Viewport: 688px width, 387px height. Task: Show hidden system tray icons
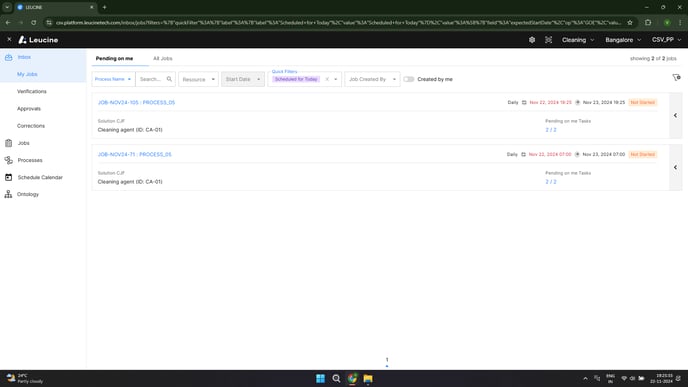point(585,378)
